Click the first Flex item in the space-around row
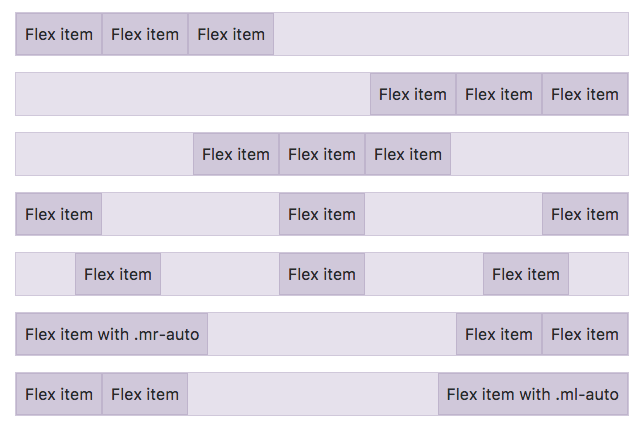Viewport: 642px width, 430px height. [x=118, y=274]
